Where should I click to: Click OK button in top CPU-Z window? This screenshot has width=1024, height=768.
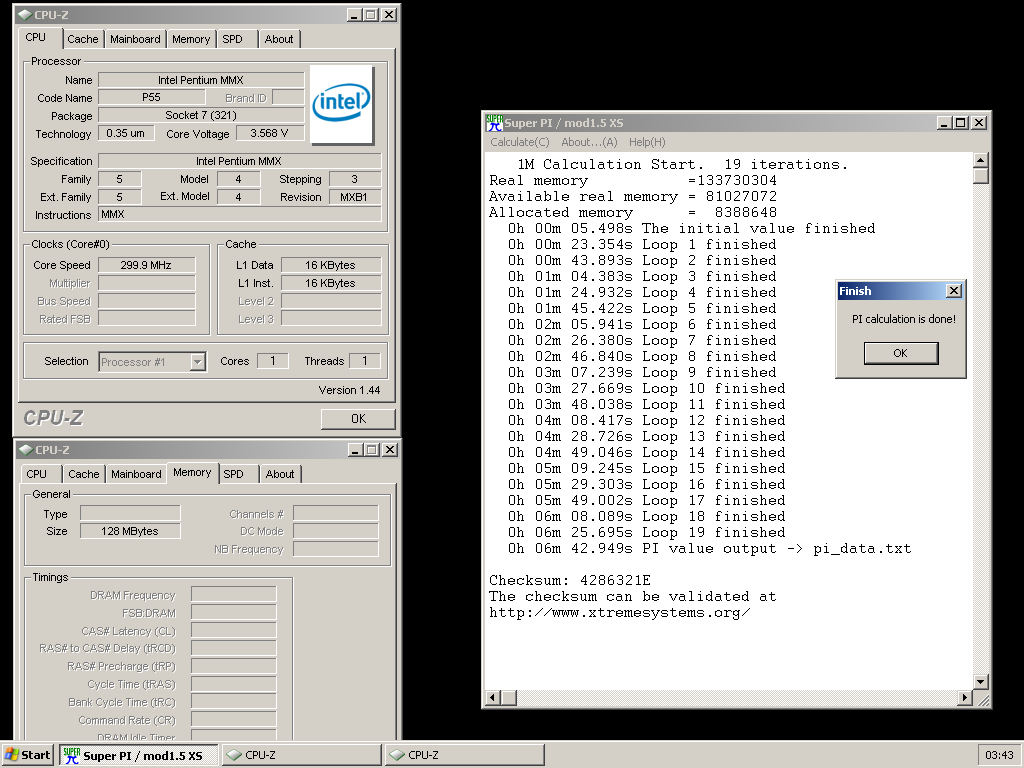pyautogui.click(x=358, y=419)
